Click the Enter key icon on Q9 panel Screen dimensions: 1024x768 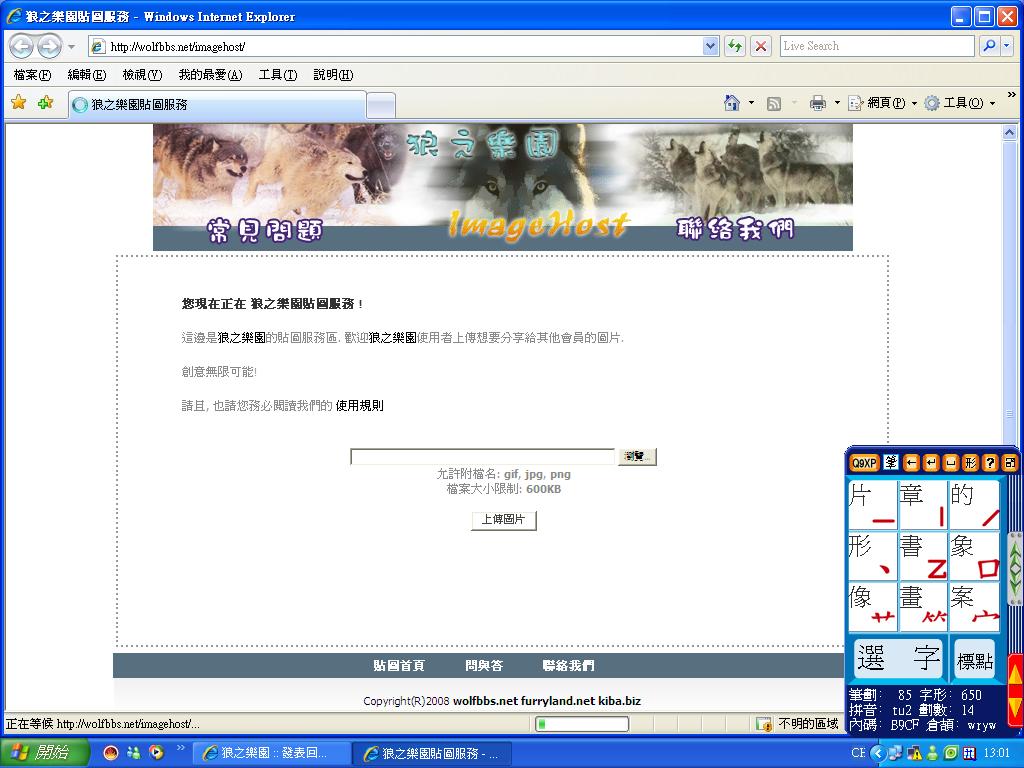point(931,463)
